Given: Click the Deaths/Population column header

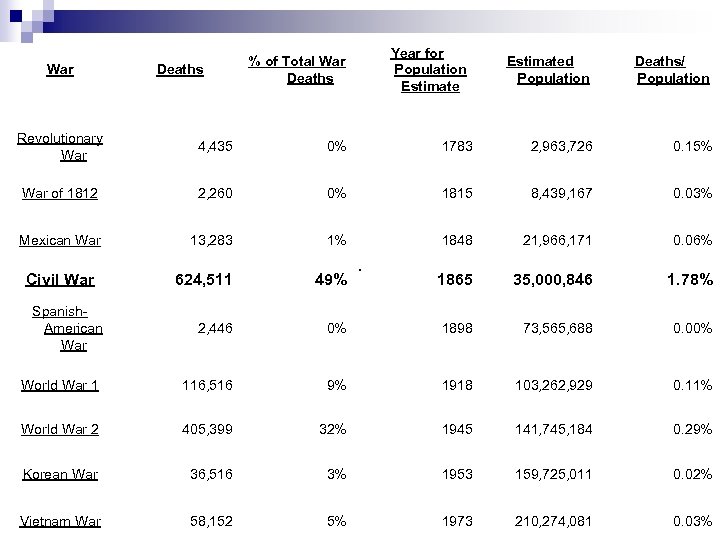Looking at the screenshot, I should 670,70.
